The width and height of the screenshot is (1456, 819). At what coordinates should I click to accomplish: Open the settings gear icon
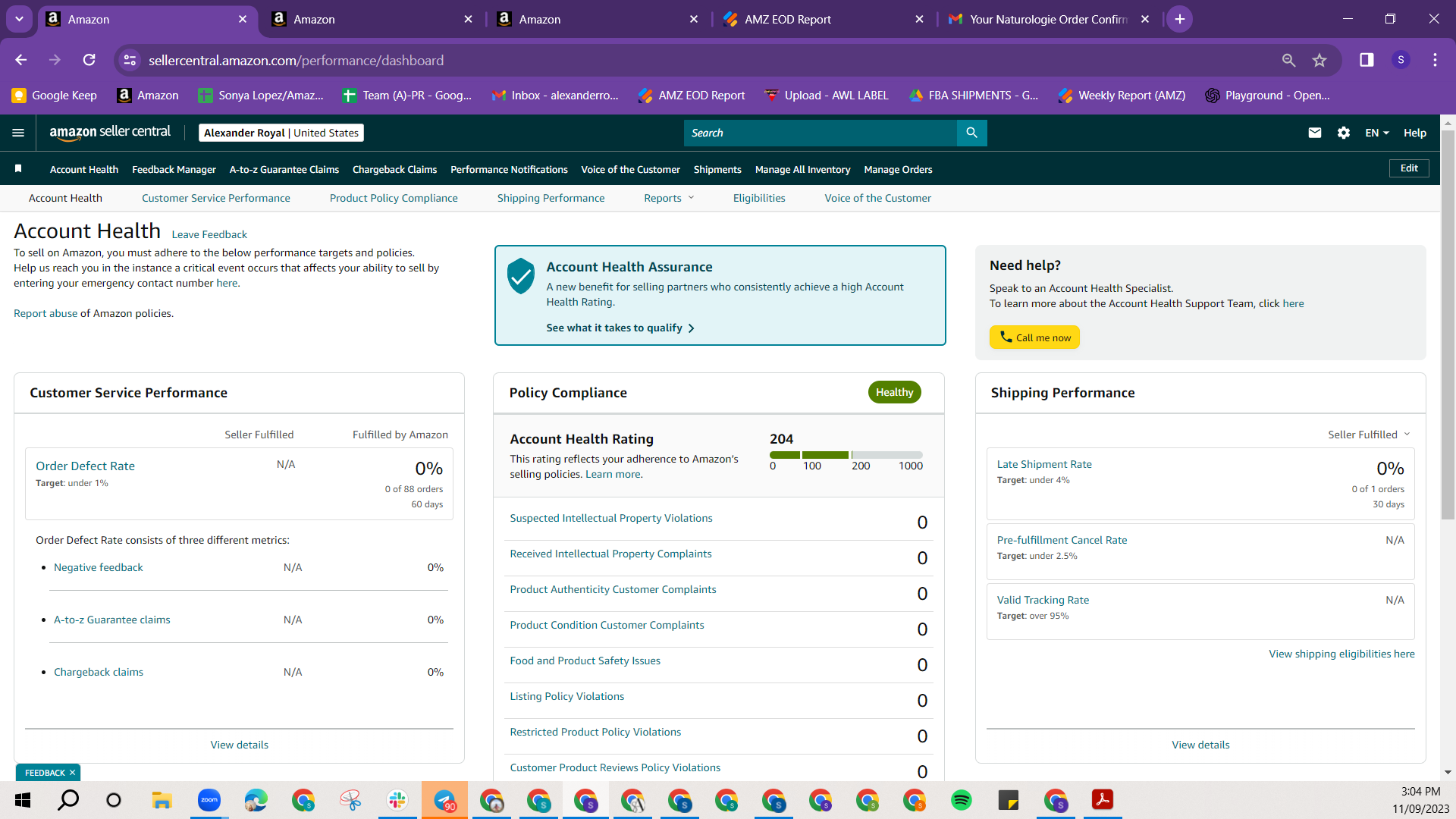[x=1344, y=133]
